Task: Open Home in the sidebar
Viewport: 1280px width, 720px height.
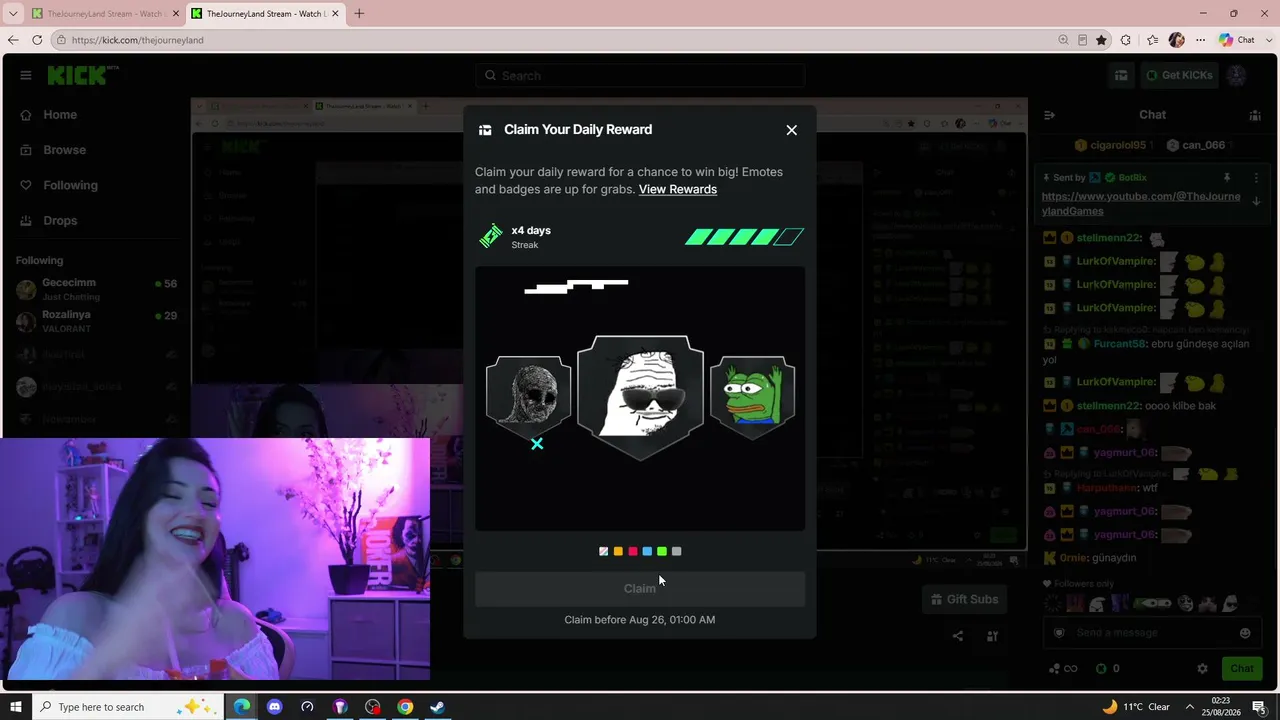Action: [60, 115]
